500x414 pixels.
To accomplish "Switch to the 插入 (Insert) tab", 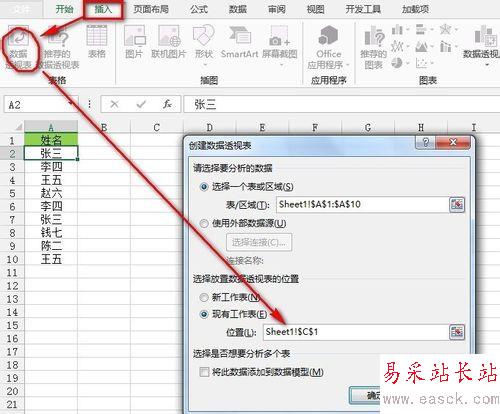I will [103, 9].
